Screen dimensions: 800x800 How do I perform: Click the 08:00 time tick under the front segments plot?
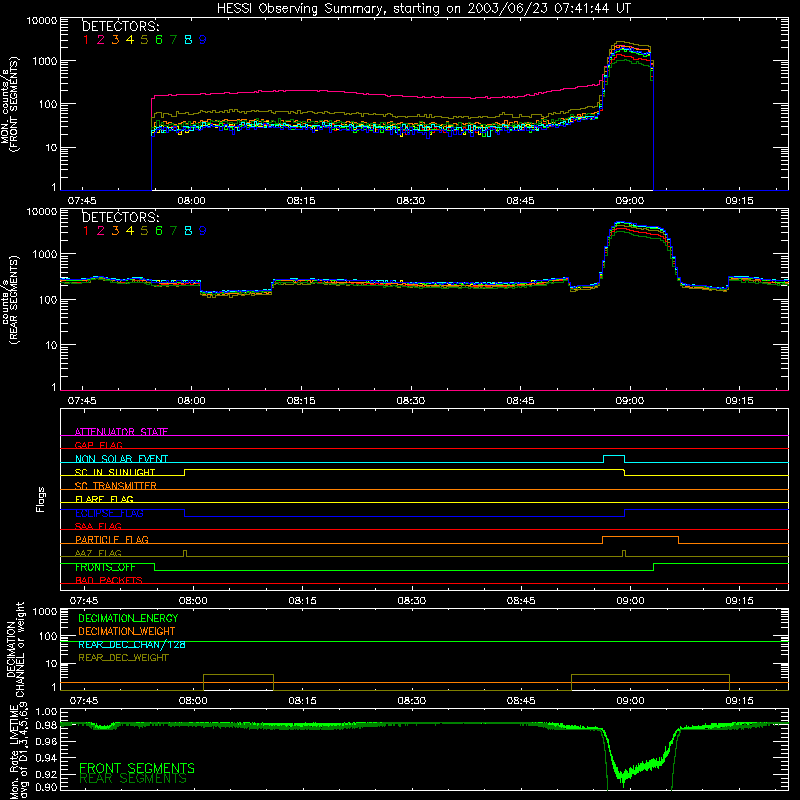pyautogui.click(x=191, y=201)
